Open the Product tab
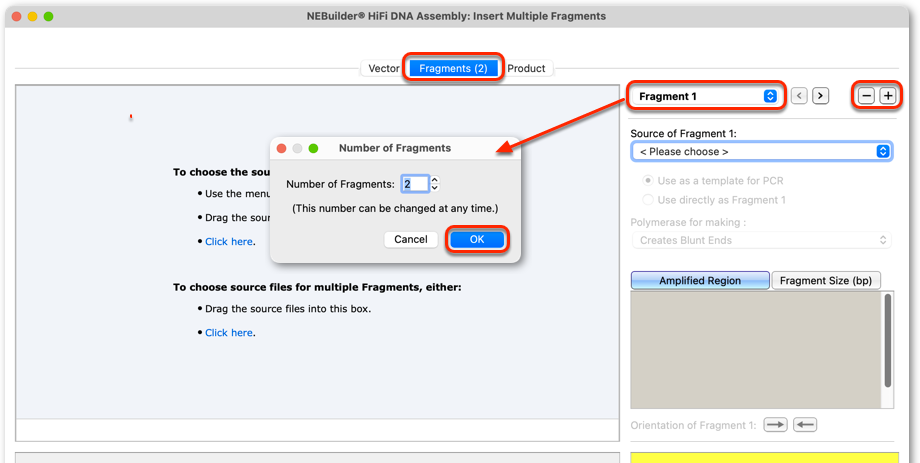920x463 pixels. [526, 69]
